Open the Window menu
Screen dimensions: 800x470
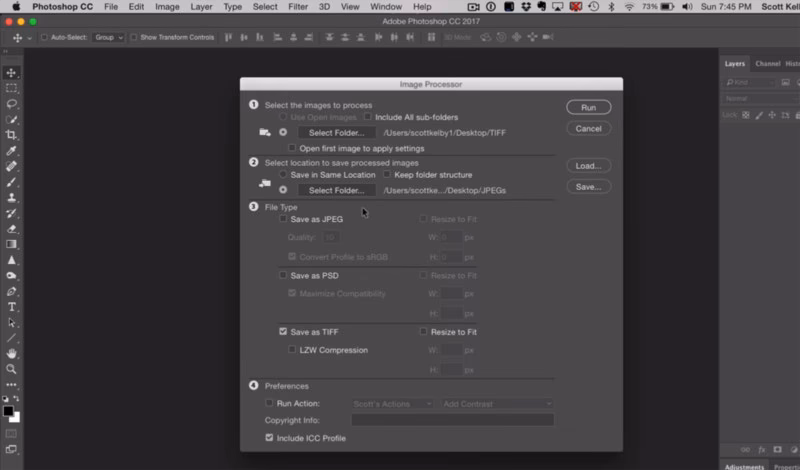[386, 7]
